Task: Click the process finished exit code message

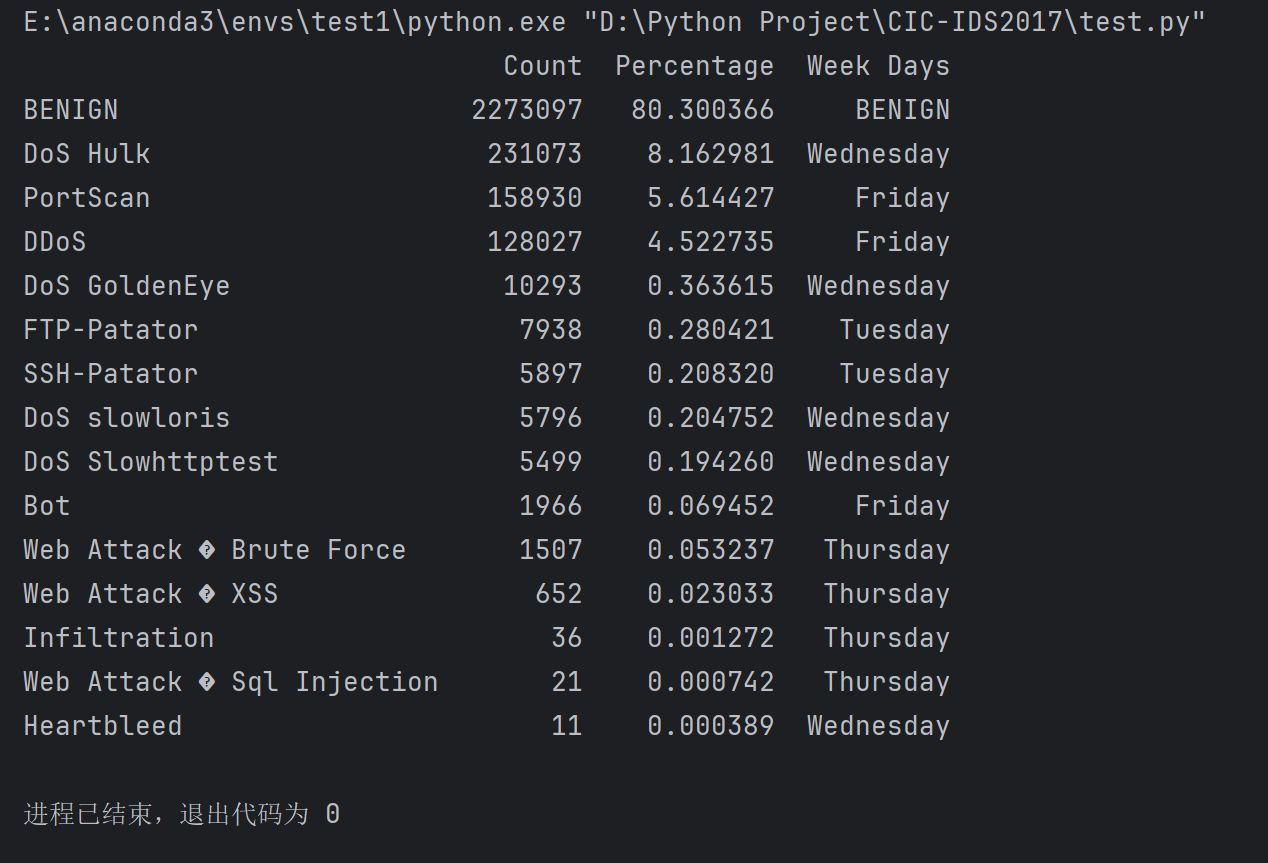Action: click(x=182, y=814)
